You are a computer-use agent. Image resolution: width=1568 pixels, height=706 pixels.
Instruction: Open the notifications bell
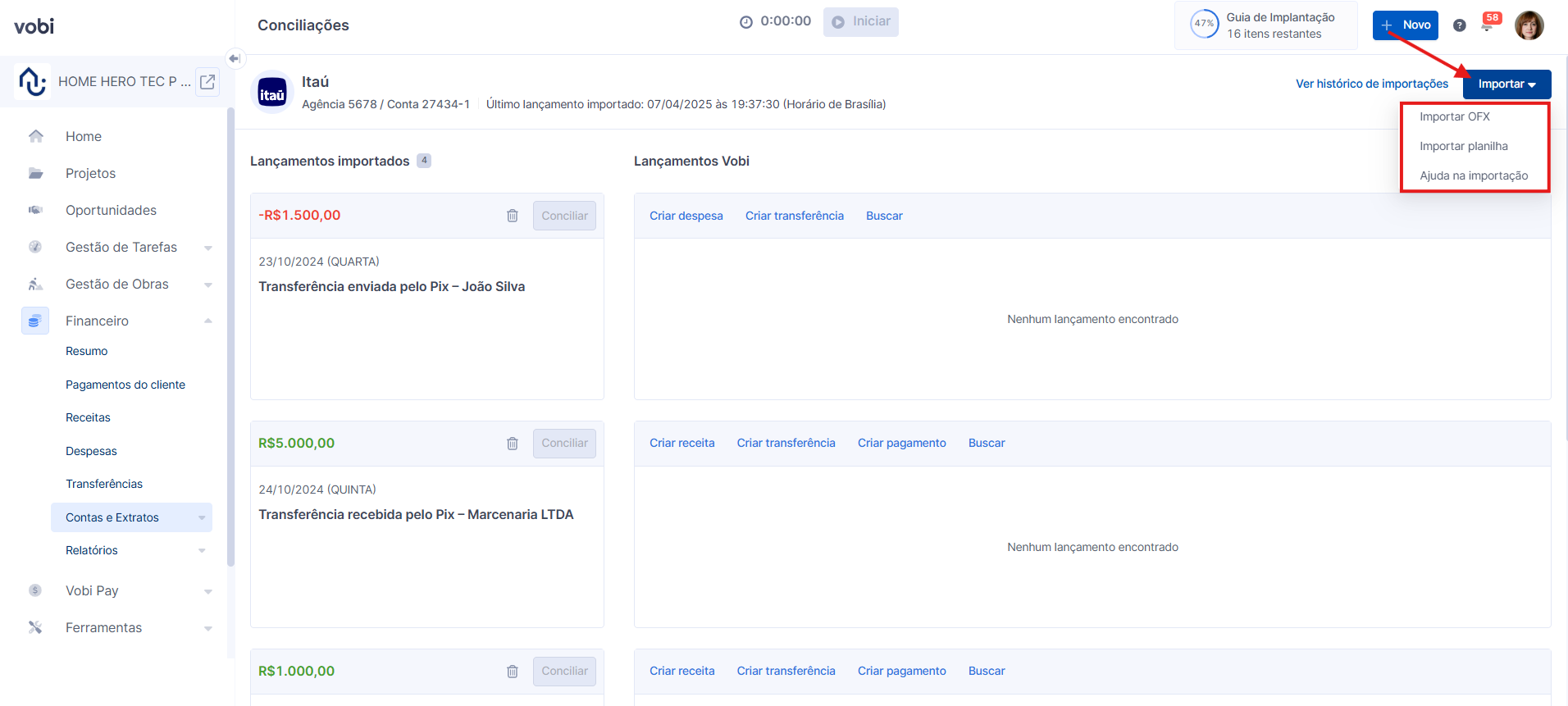[x=1487, y=25]
